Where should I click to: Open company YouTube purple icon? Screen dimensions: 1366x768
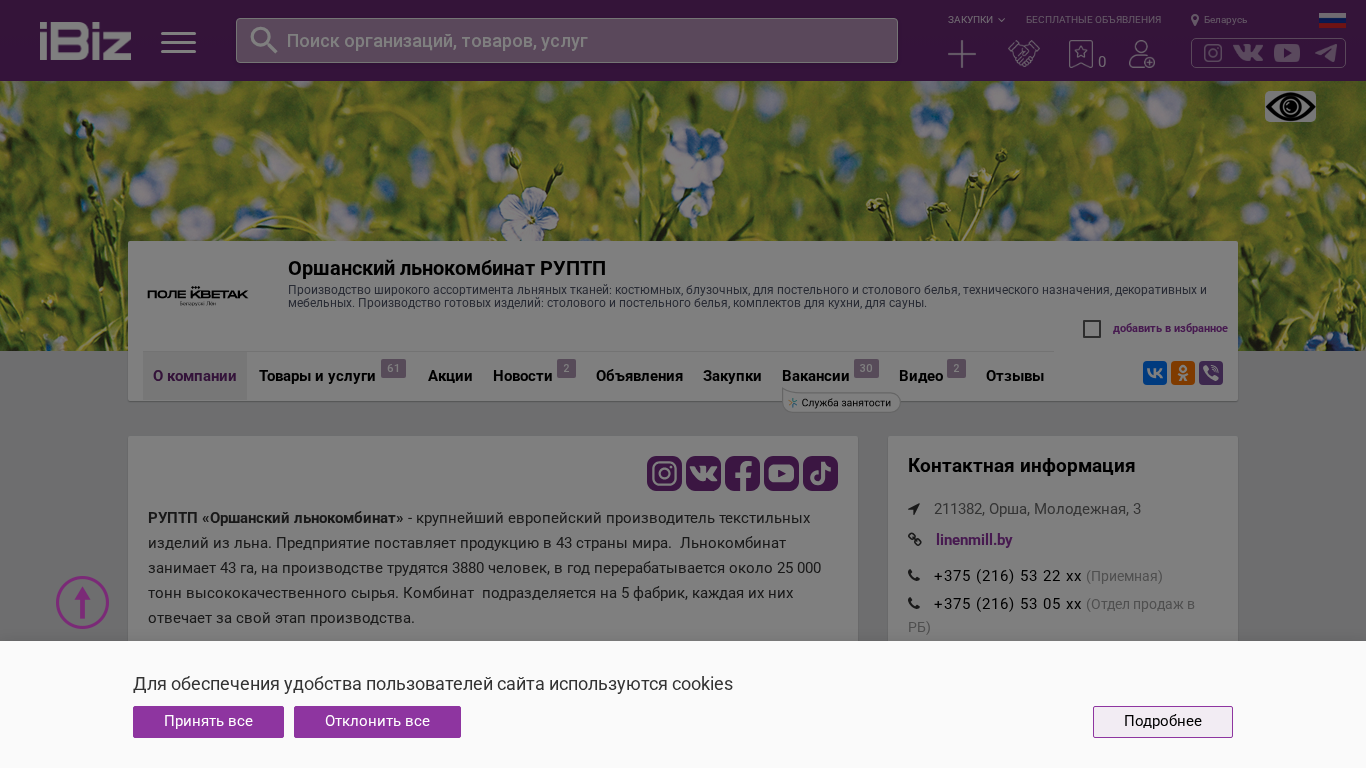pos(781,473)
